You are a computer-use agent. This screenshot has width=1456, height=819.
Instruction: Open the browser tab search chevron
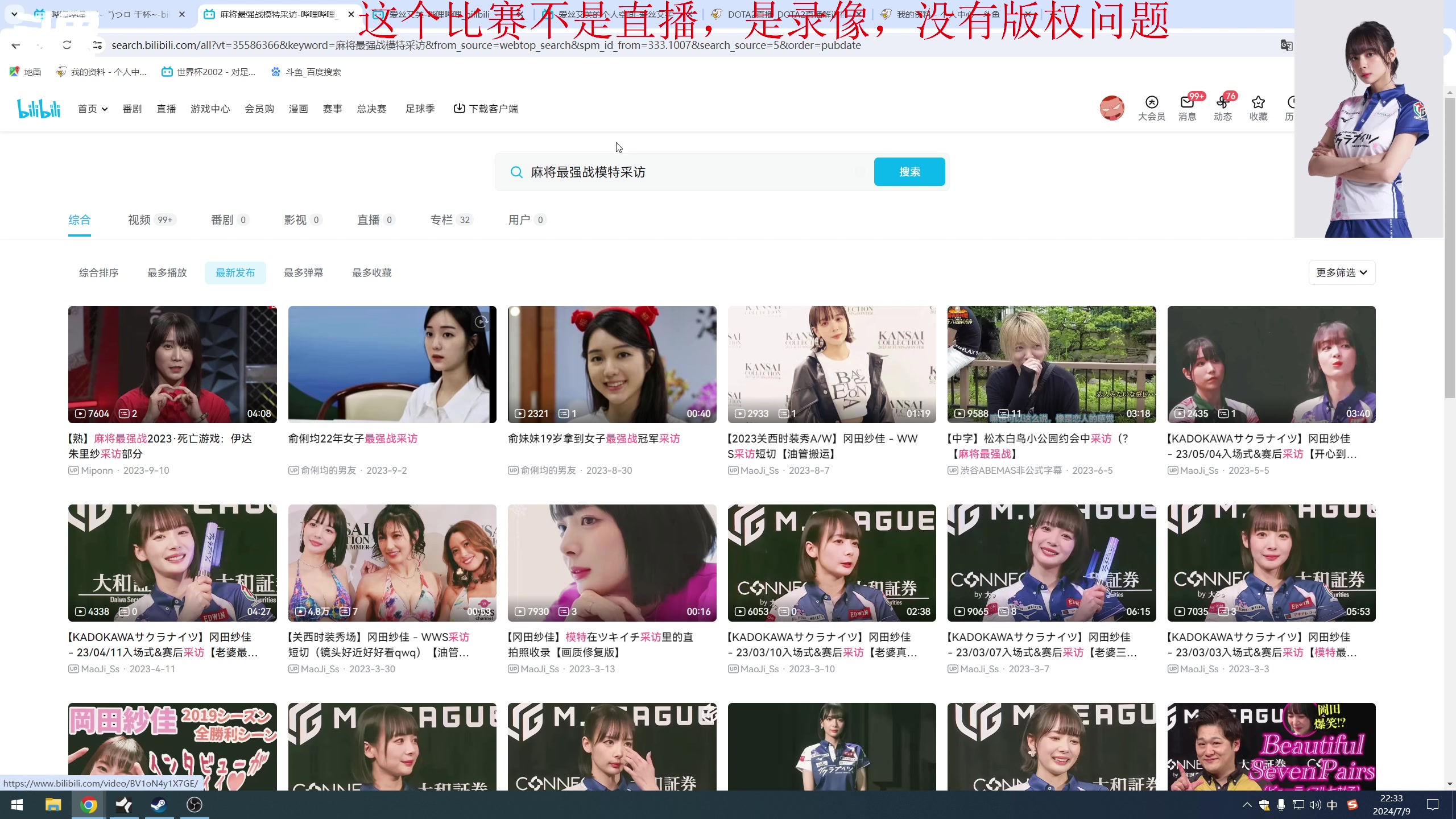(14, 14)
